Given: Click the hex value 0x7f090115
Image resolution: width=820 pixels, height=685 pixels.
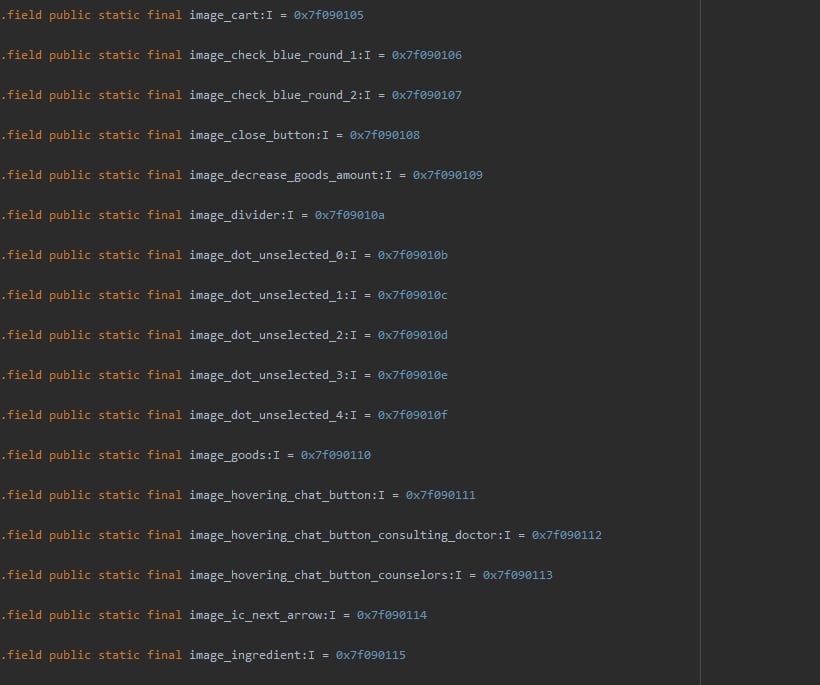Looking at the screenshot, I should [371, 655].
